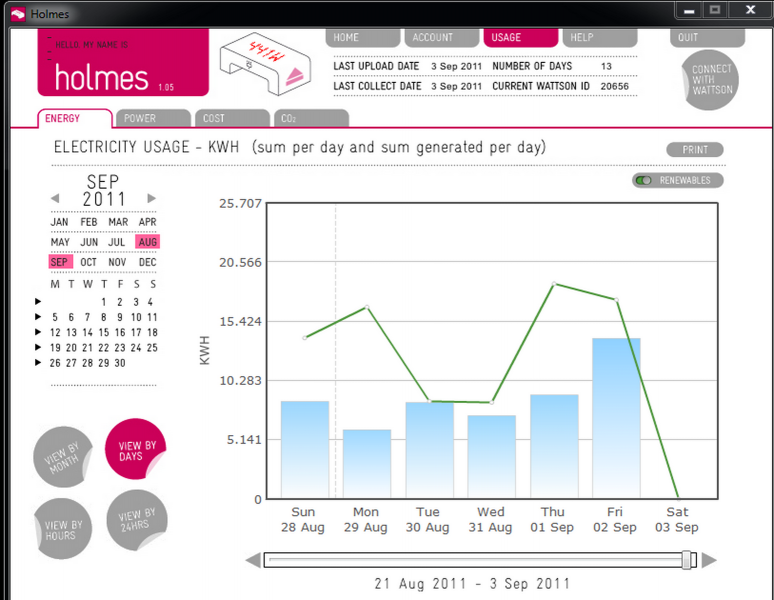The image size is (774, 600).
Task: Select OCT in the month grid
Action: [89, 262]
